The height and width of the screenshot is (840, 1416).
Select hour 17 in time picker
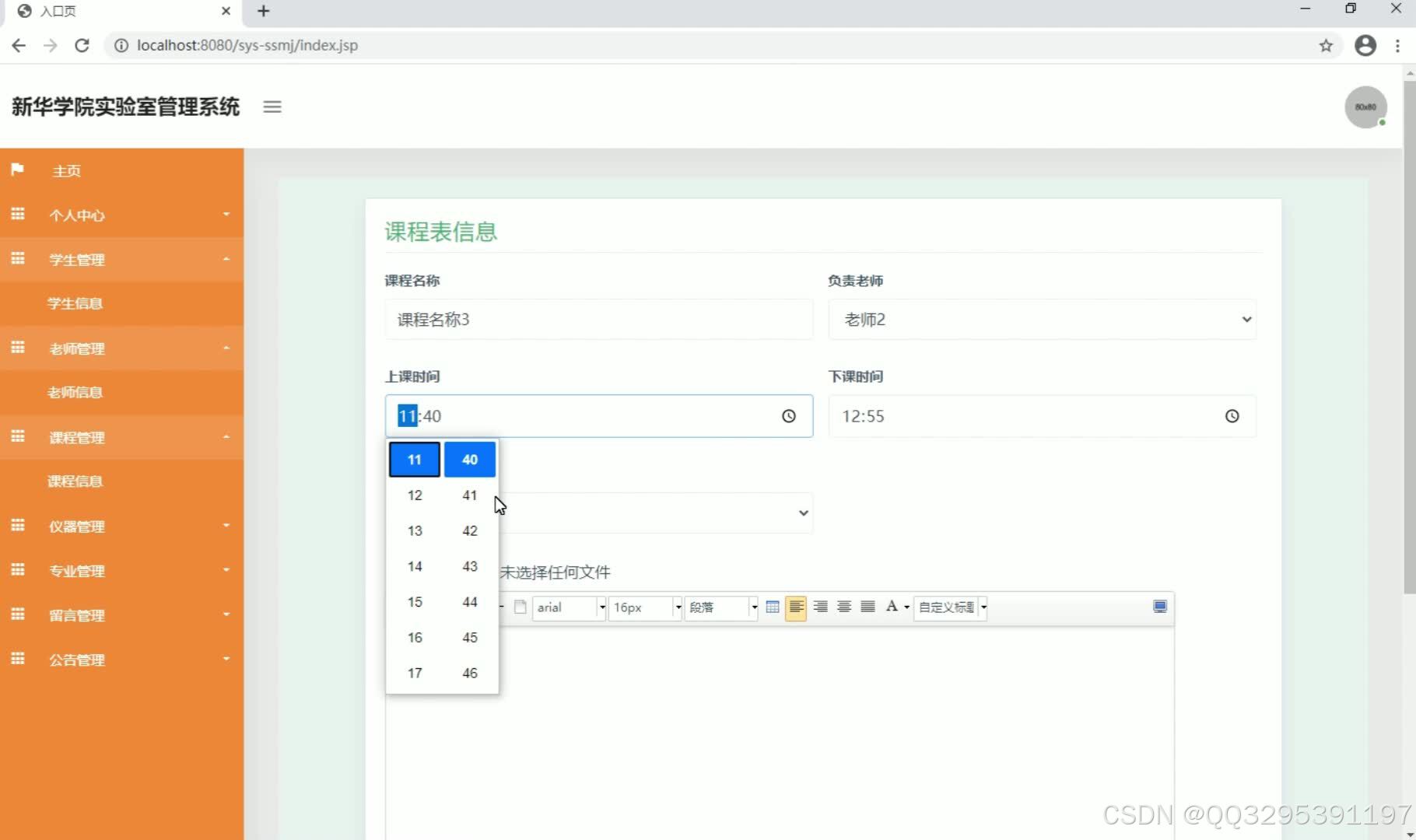[x=415, y=673]
